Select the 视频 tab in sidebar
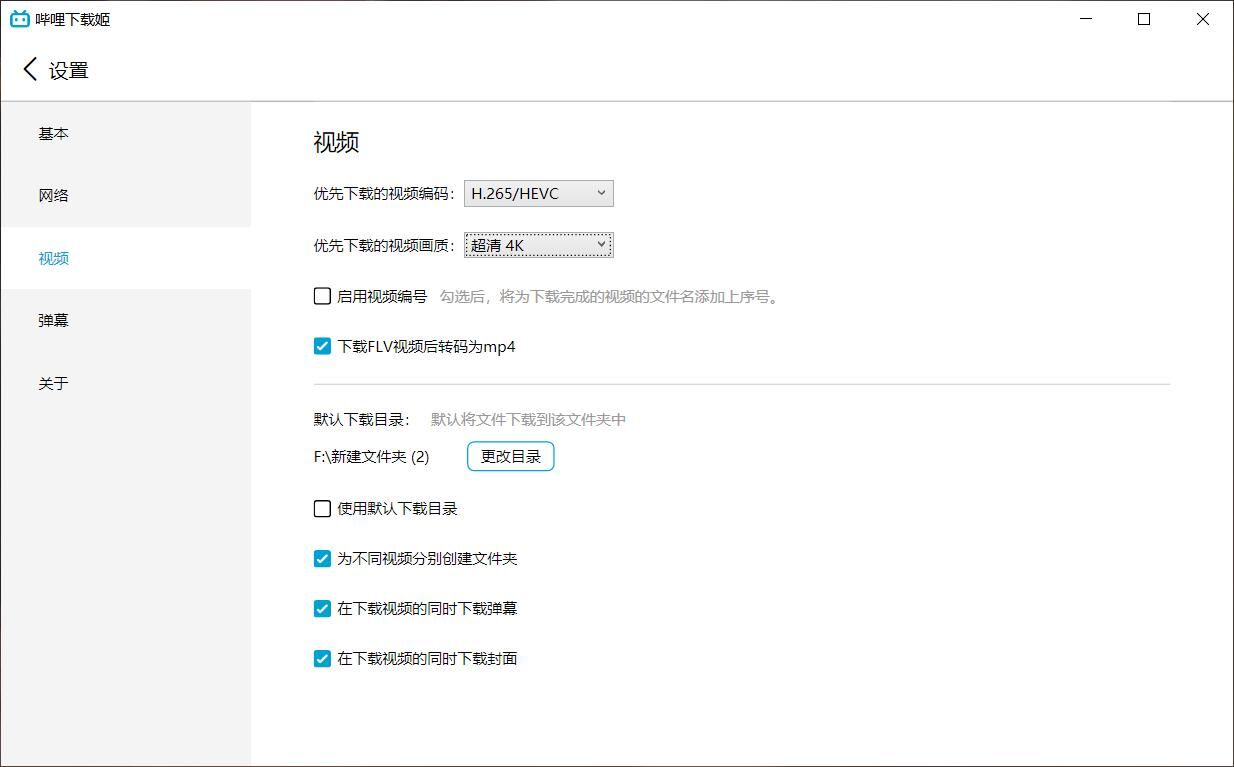 (54, 258)
